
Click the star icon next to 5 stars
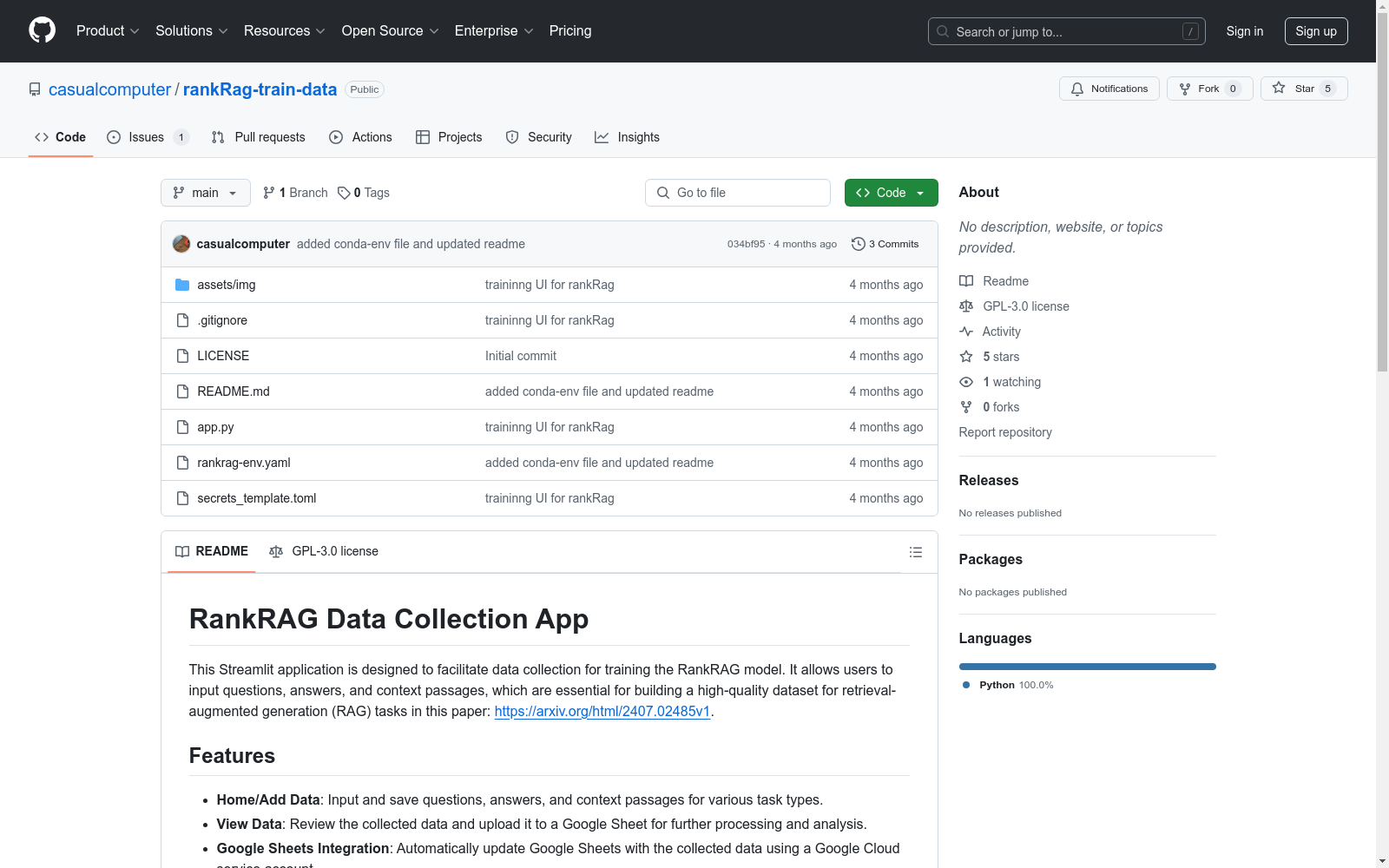tap(966, 357)
